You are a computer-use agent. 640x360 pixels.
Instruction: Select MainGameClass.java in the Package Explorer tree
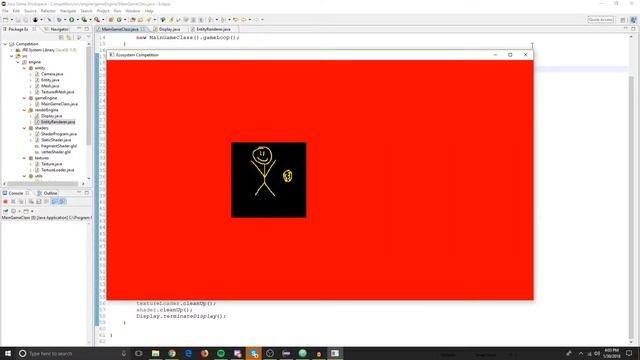(59, 104)
